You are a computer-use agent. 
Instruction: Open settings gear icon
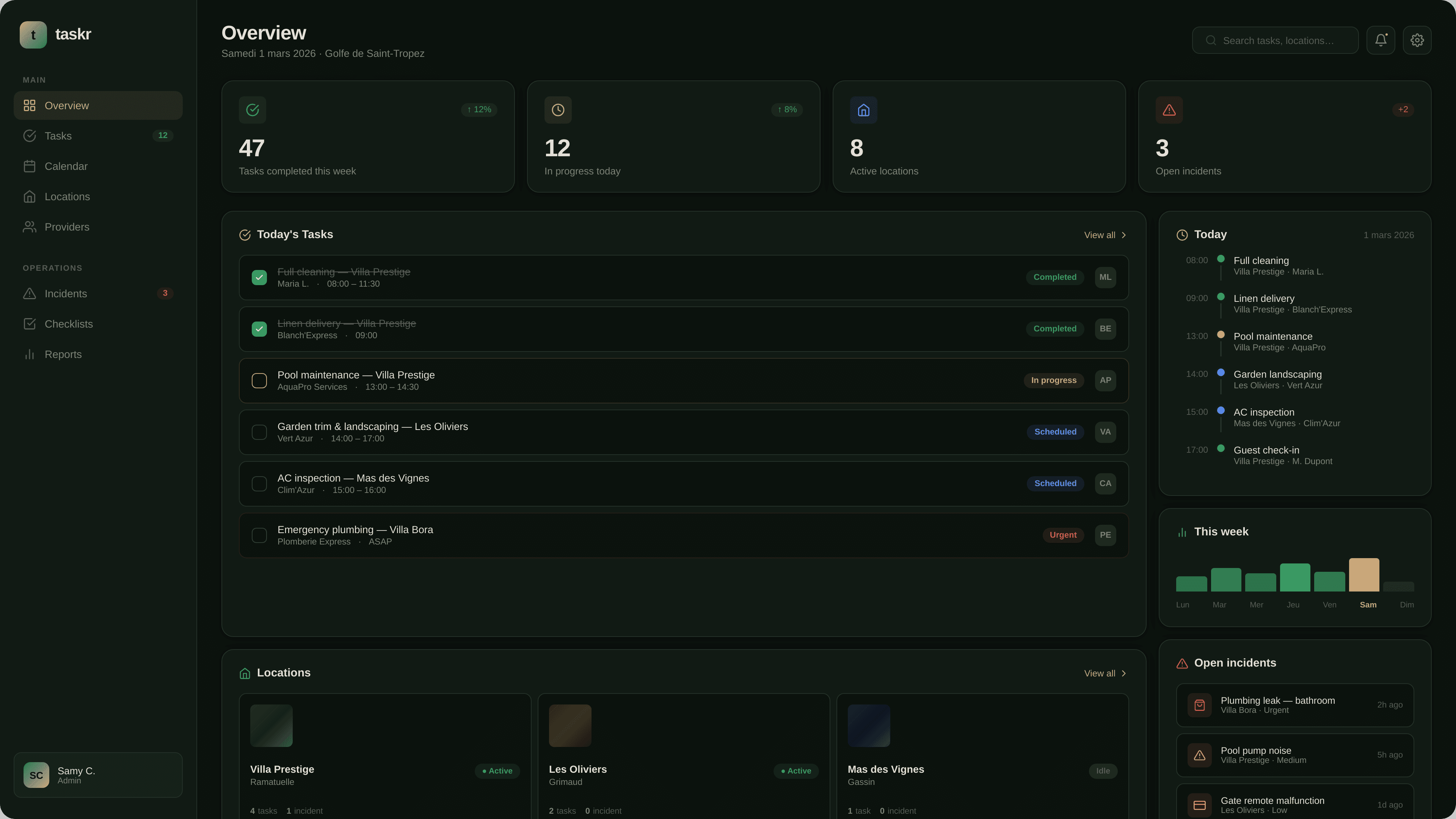click(x=1417, y=40)
